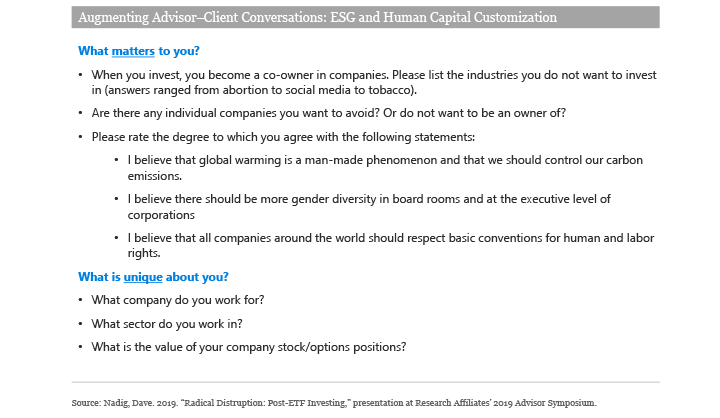Image resolution: width=720 pixels, height=418 pixels.
Task: Select "What sector do you work in?"
Action: point(167,323)
